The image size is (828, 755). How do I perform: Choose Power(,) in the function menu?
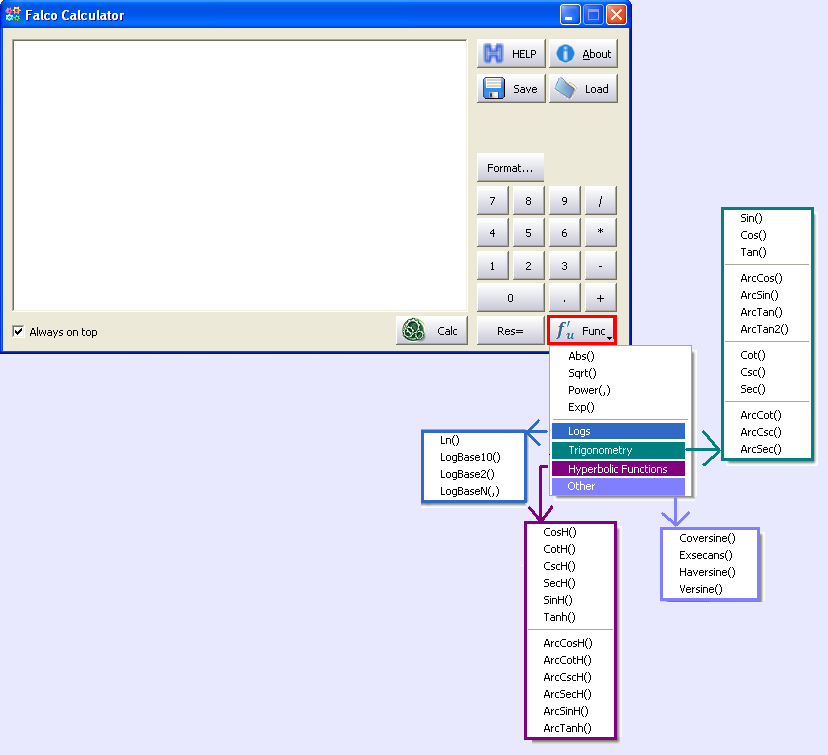click(589, 390)
